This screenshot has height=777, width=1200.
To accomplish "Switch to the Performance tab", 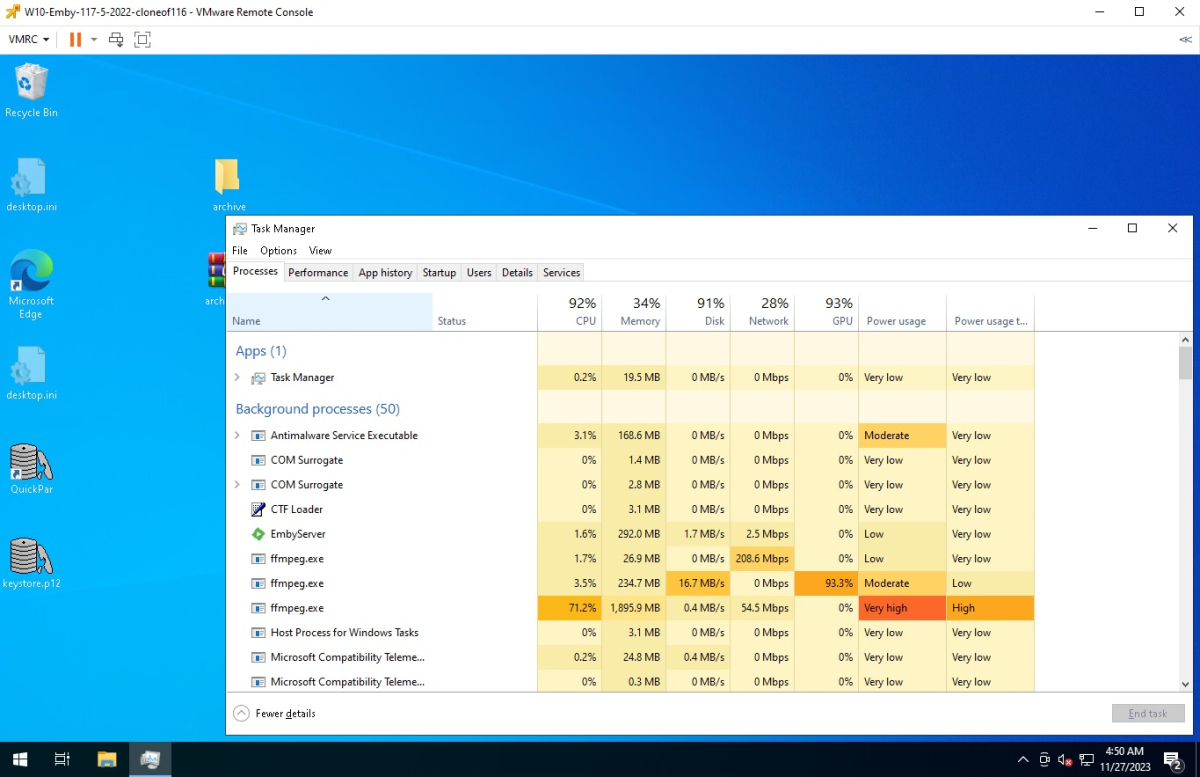I will point(318,272).
